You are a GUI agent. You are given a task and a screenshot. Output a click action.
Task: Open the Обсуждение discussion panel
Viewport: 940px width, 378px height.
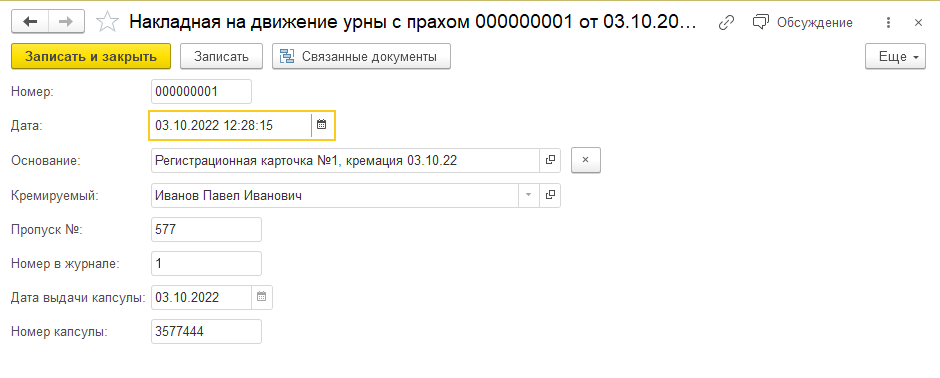[x=803, y=23]
